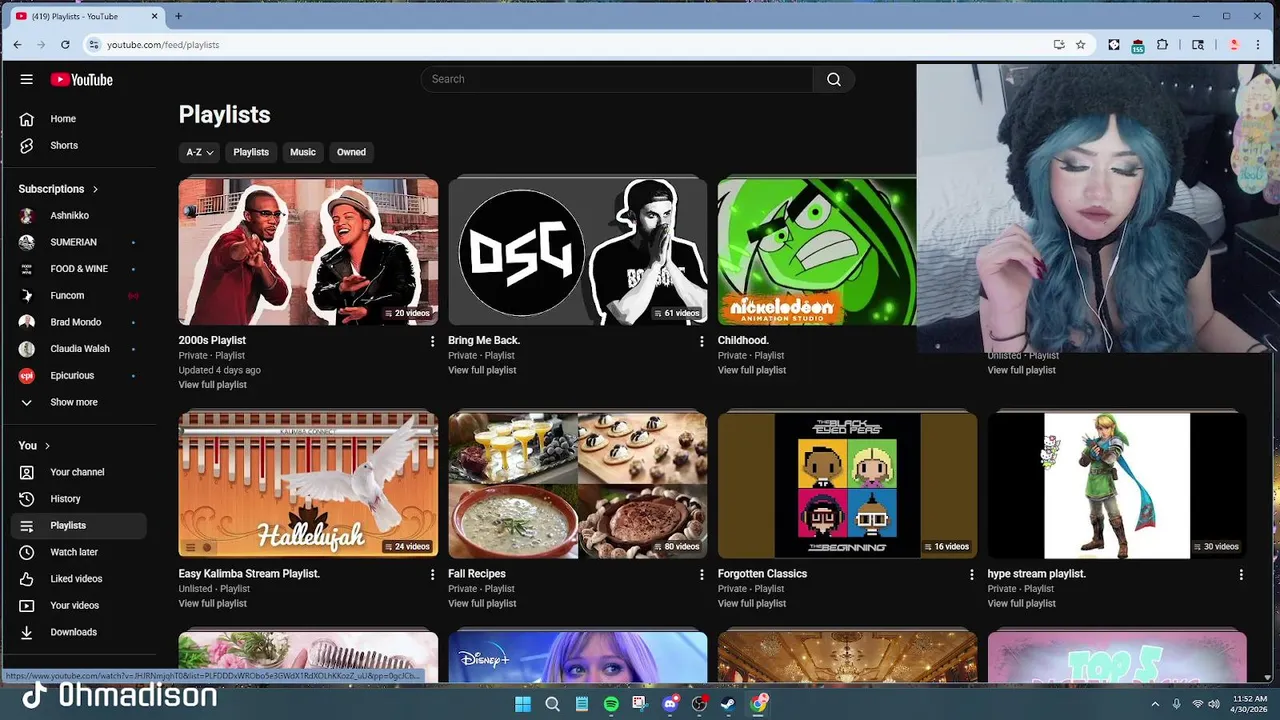Click the system tray volume icon

[1213, 704]
